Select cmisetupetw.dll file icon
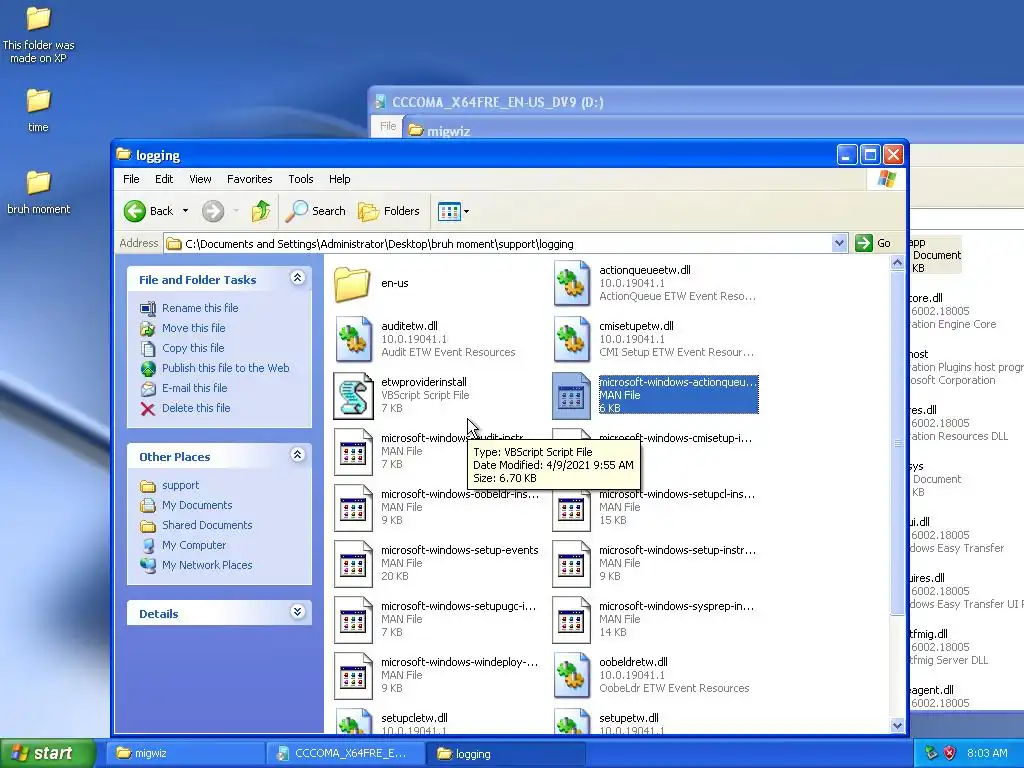 [571, 339]
